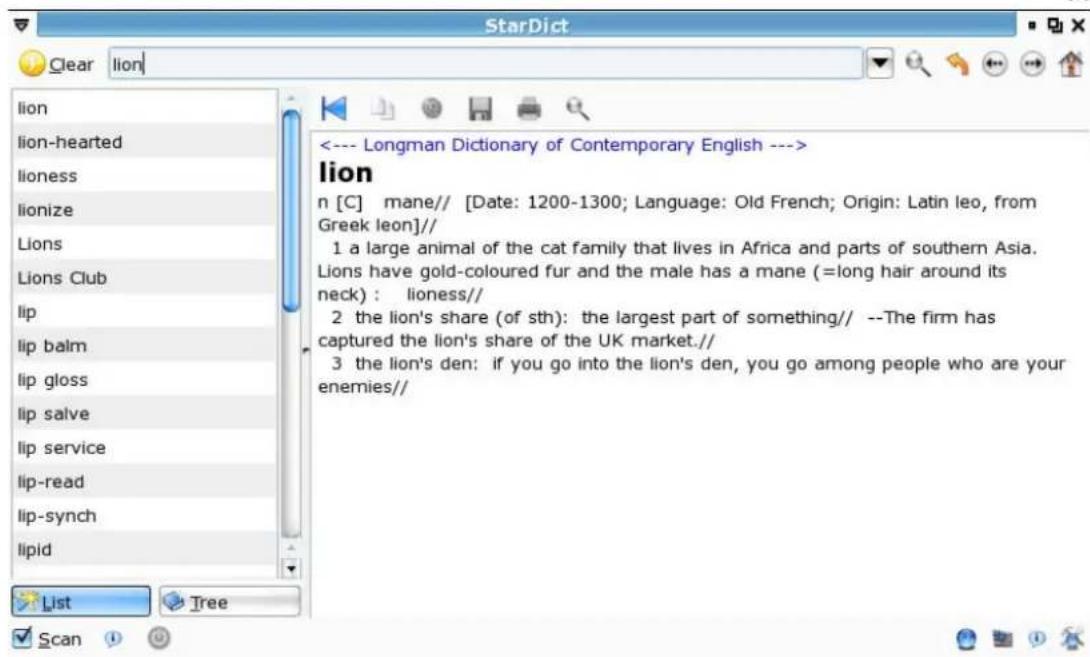Select 'Lions Club' in word list

pyautogui.click(x=144, y=279)
